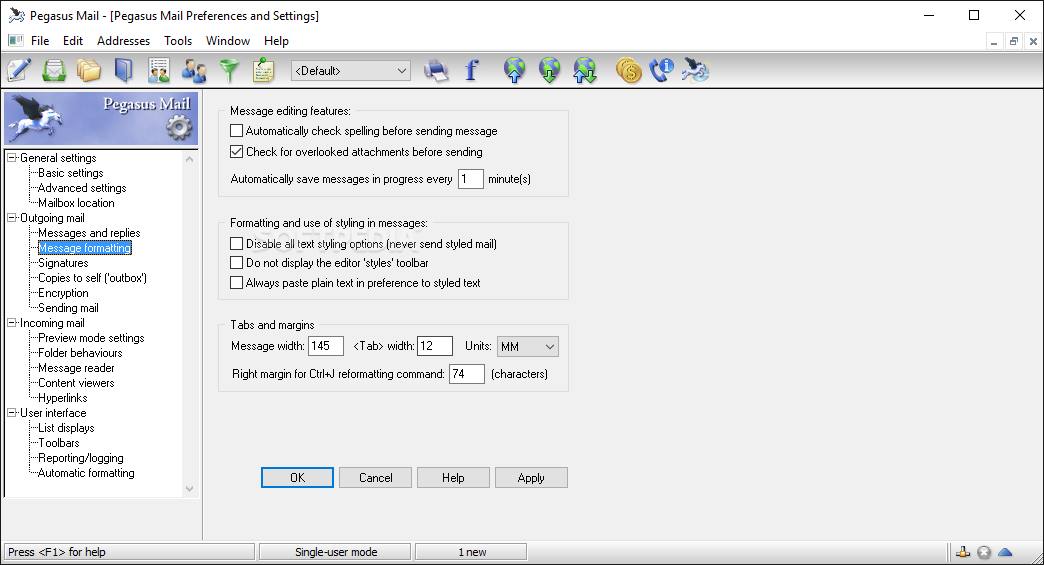Open the <Default> identity dropdown
Screen dimensions: 1044x565
pos(351,71)
